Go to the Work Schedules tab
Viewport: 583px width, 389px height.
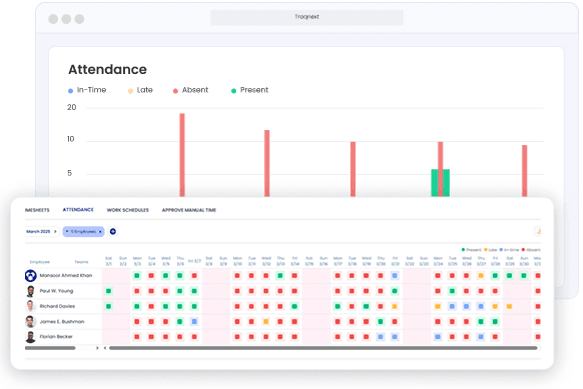click(128, 210)
